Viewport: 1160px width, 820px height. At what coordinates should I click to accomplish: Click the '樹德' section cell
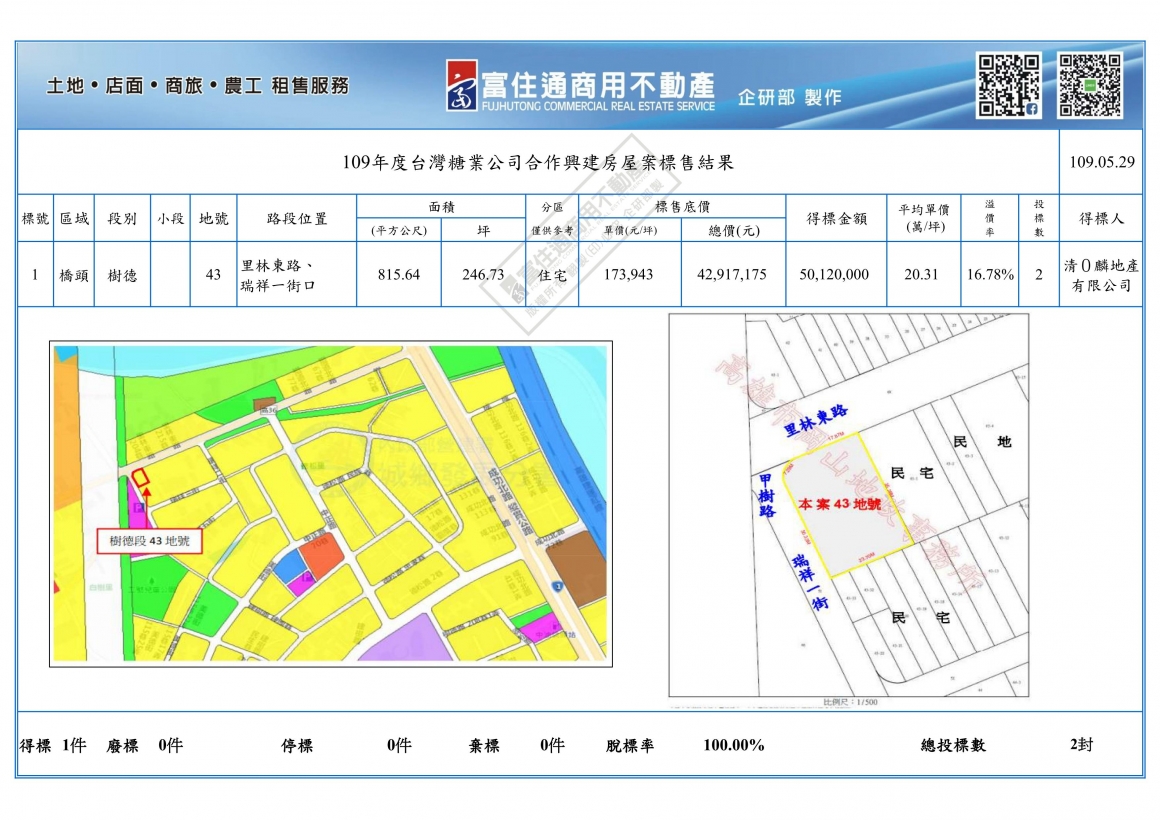(x=122, y=275)
